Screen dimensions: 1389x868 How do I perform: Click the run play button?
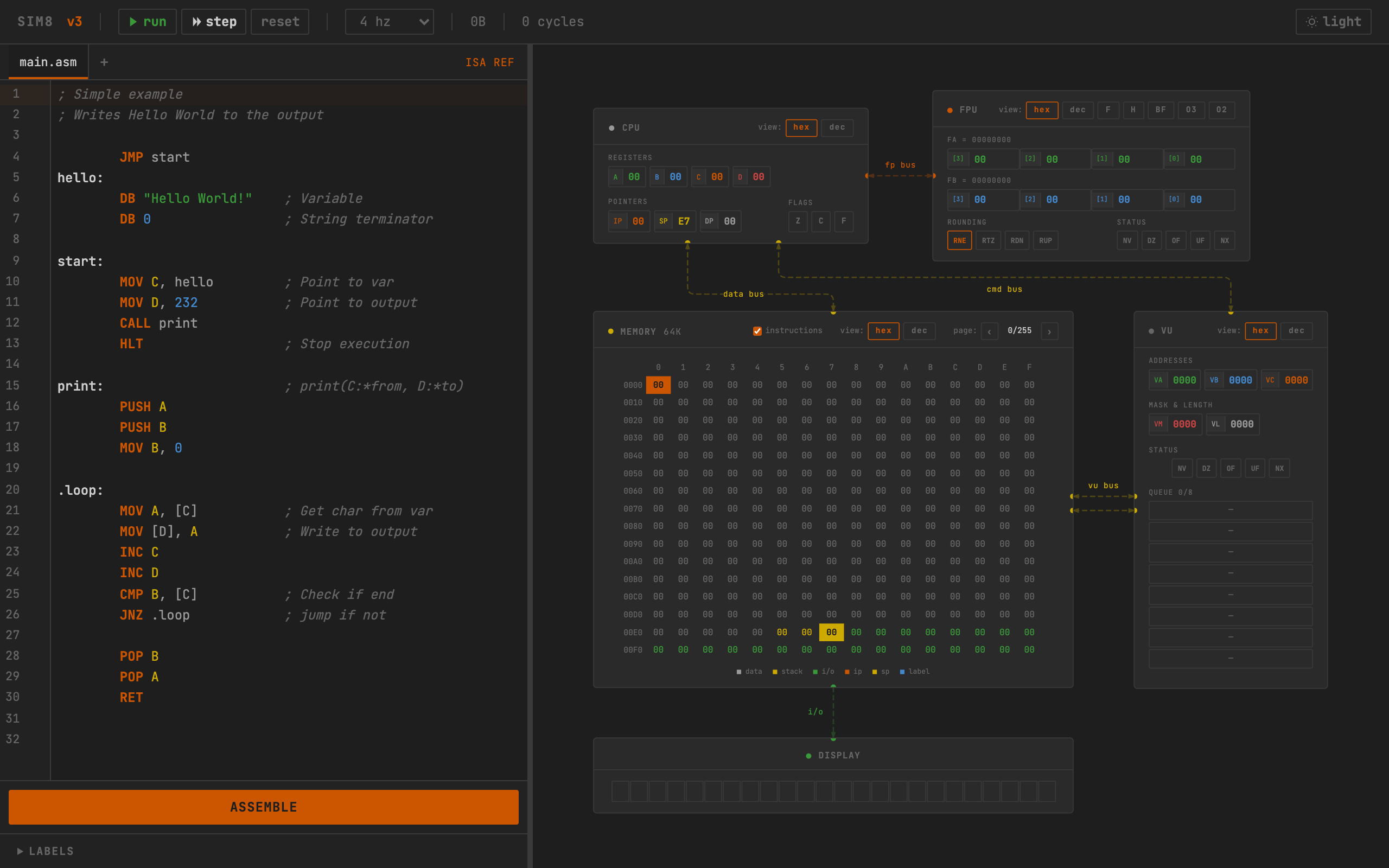point(147,22)
